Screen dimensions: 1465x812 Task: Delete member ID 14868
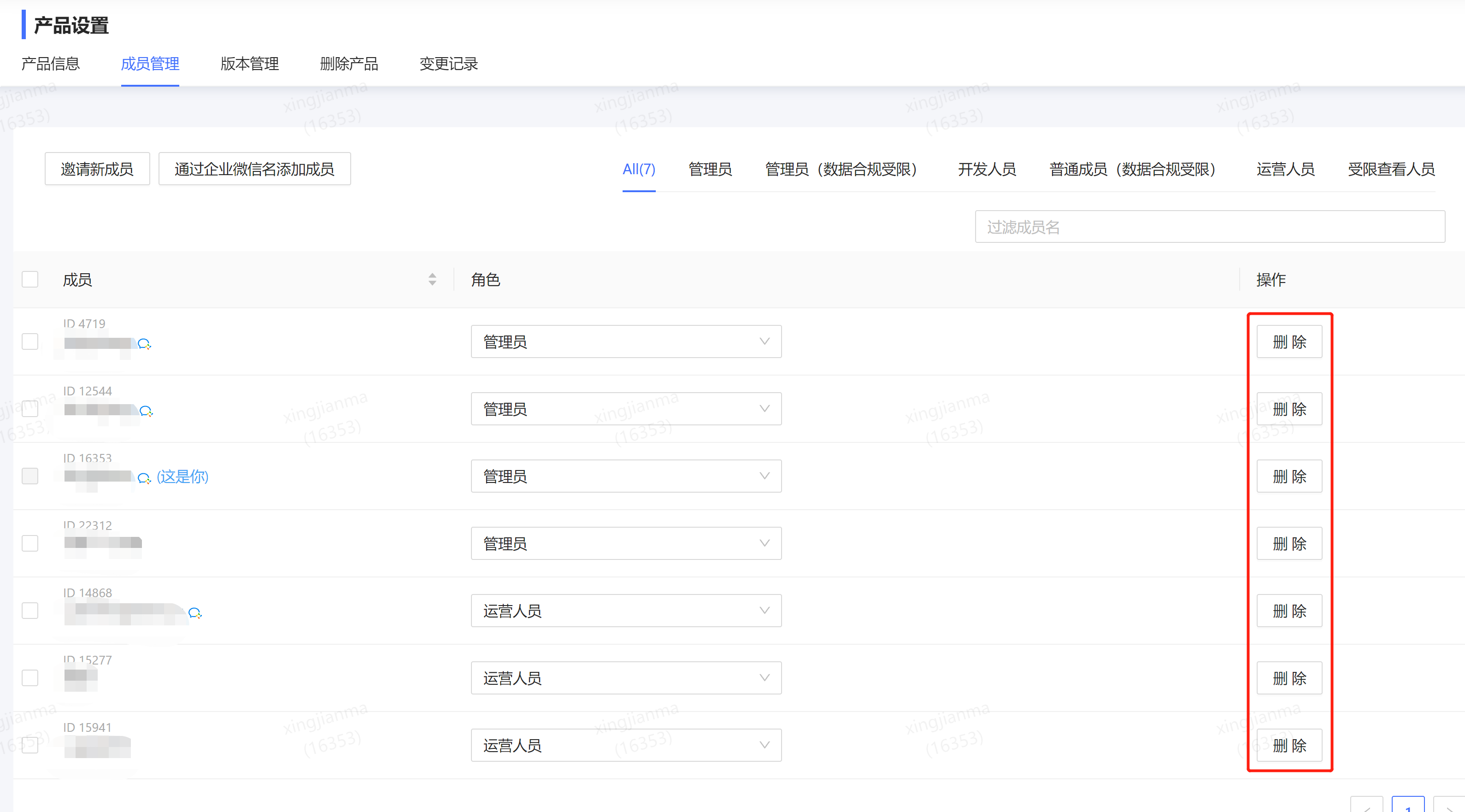[x=1289, y=611]
